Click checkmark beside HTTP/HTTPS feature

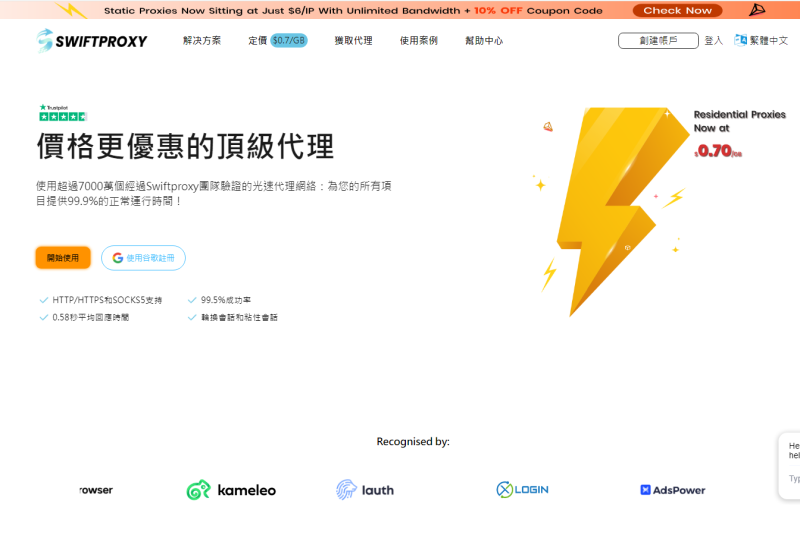(x=44, y=300)
